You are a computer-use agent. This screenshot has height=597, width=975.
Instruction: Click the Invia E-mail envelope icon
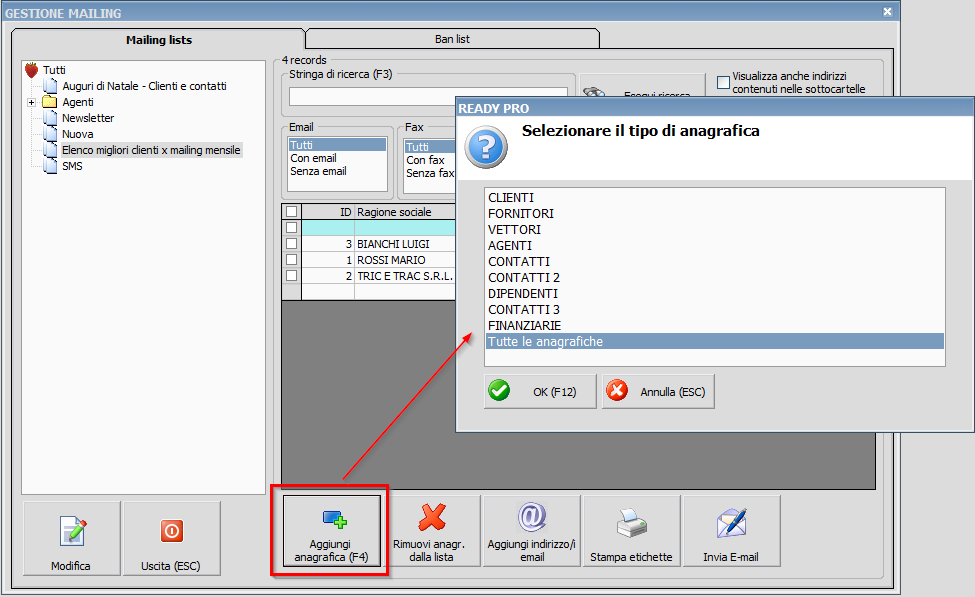click(x=731, y=523)
